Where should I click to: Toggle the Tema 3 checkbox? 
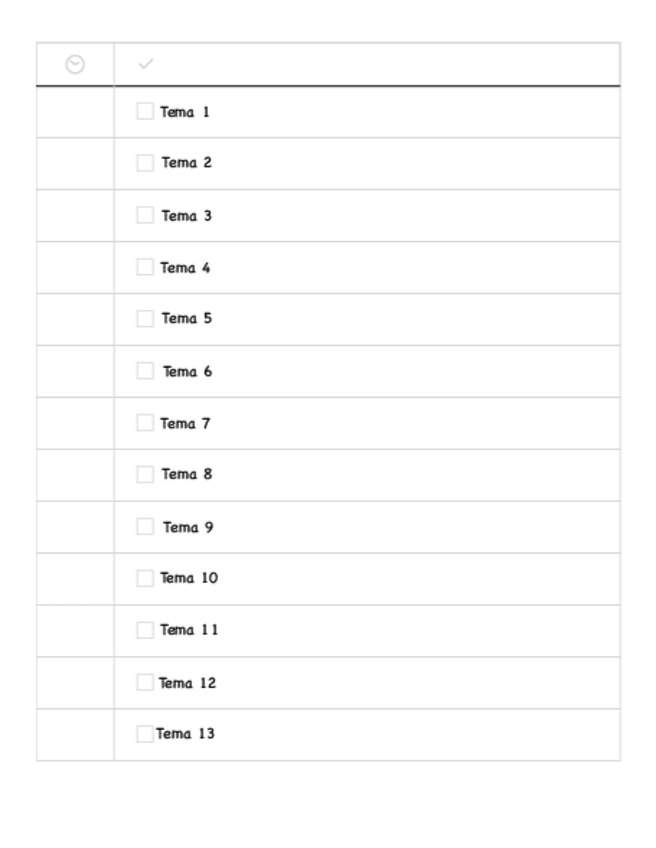tap(145, 215)
